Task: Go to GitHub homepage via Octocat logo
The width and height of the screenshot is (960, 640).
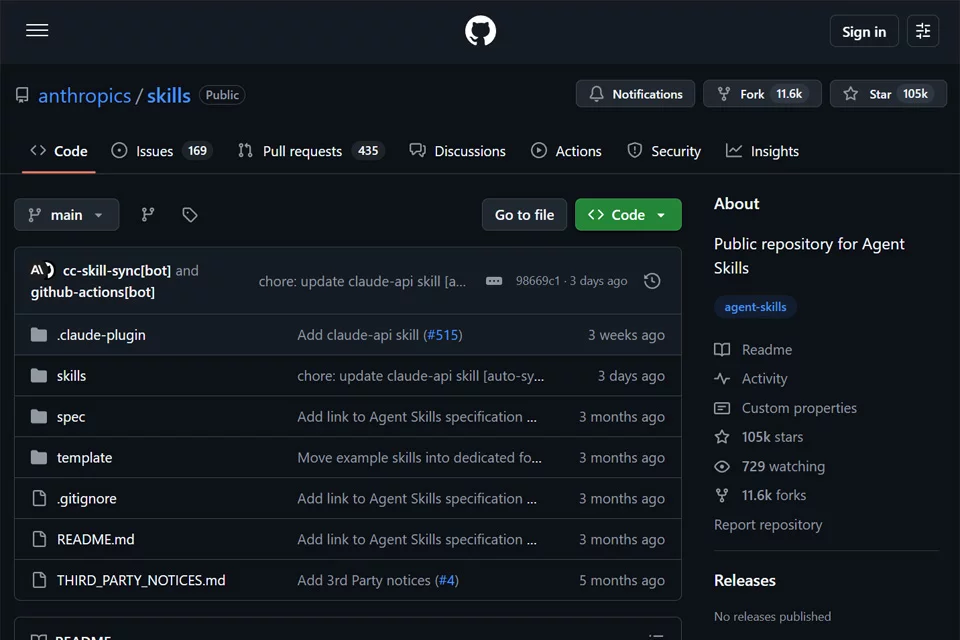Action: point(480,31)
